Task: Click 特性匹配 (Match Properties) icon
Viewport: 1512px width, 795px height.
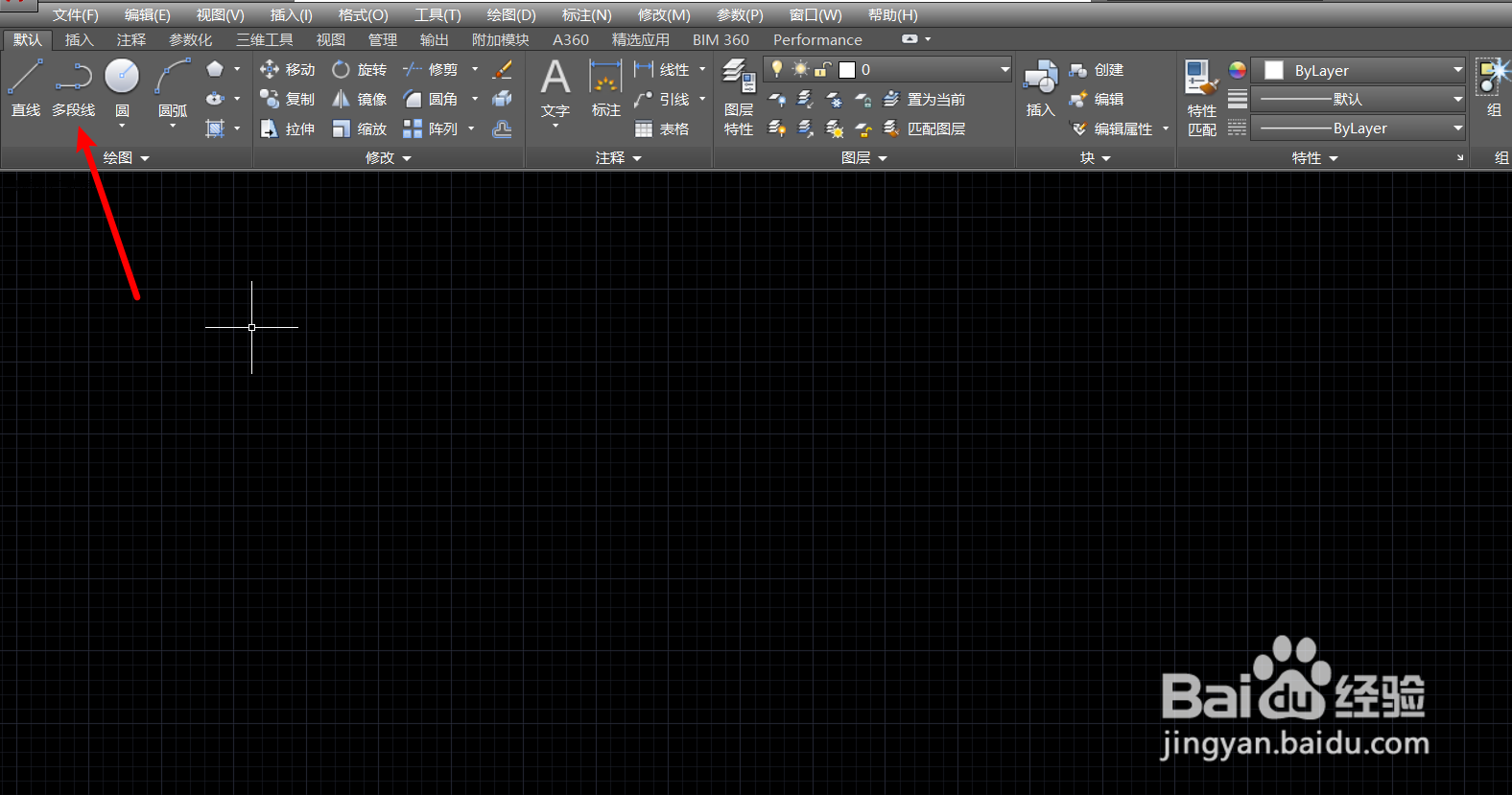Action: coord(1201,97)
